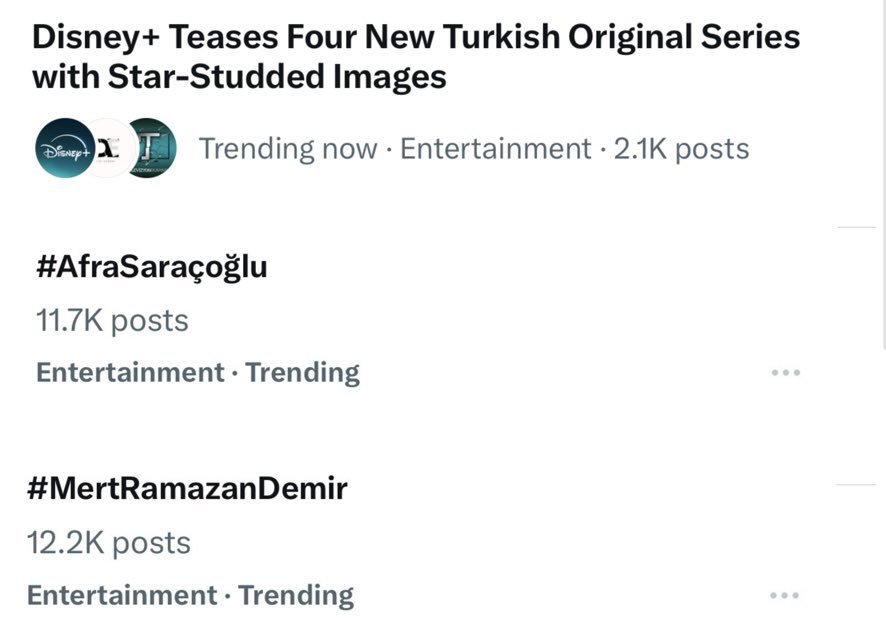Click the dark green T-logo avatar
The width and height of the screenshot is (886, 625).
(151, 148)
